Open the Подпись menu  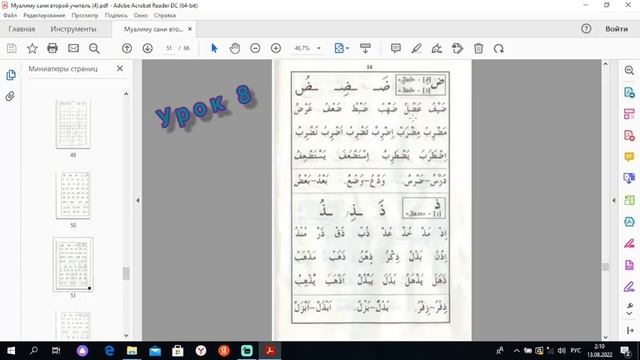(x=116, y=15)
